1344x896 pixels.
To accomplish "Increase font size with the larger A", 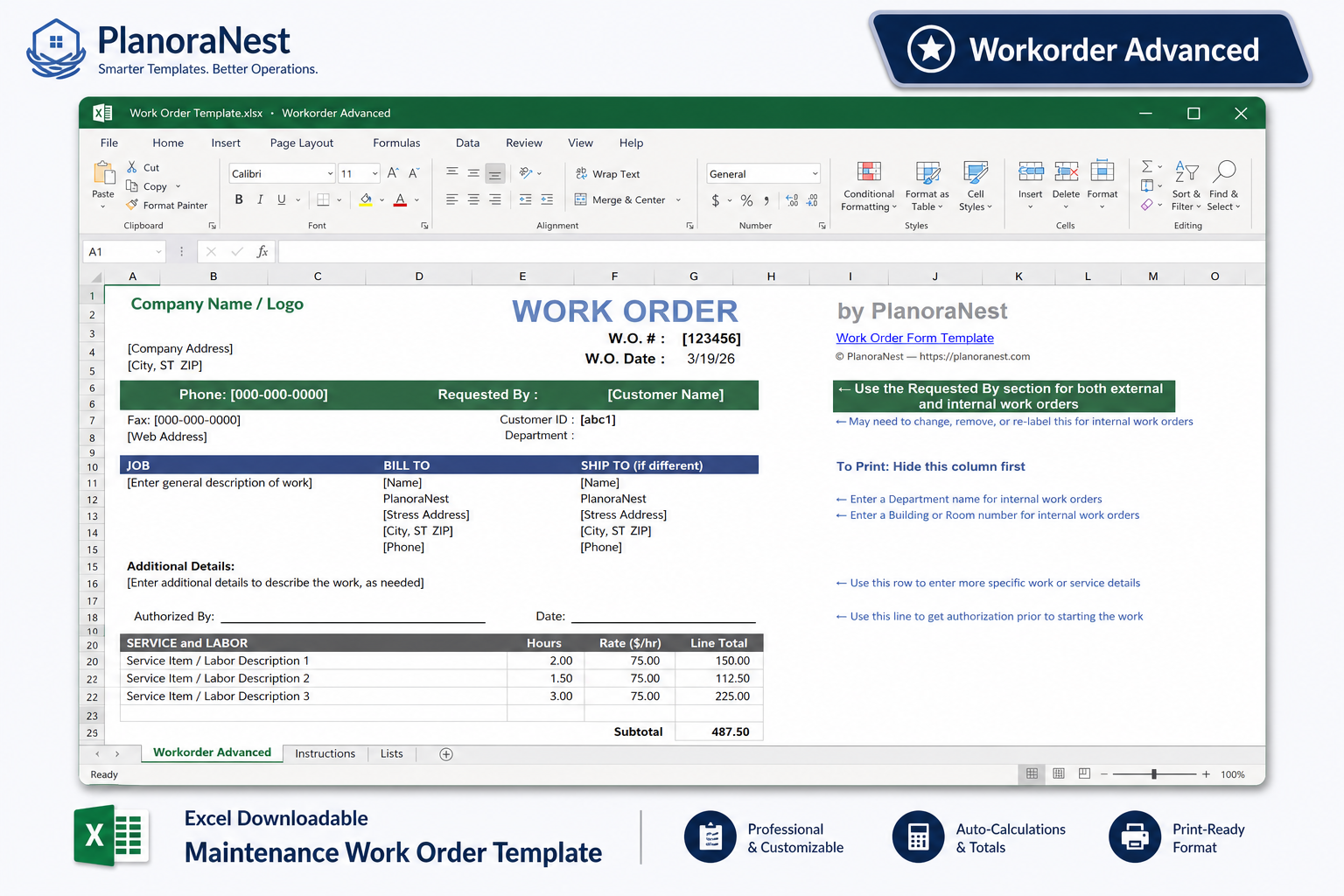I will click(393, 173).
